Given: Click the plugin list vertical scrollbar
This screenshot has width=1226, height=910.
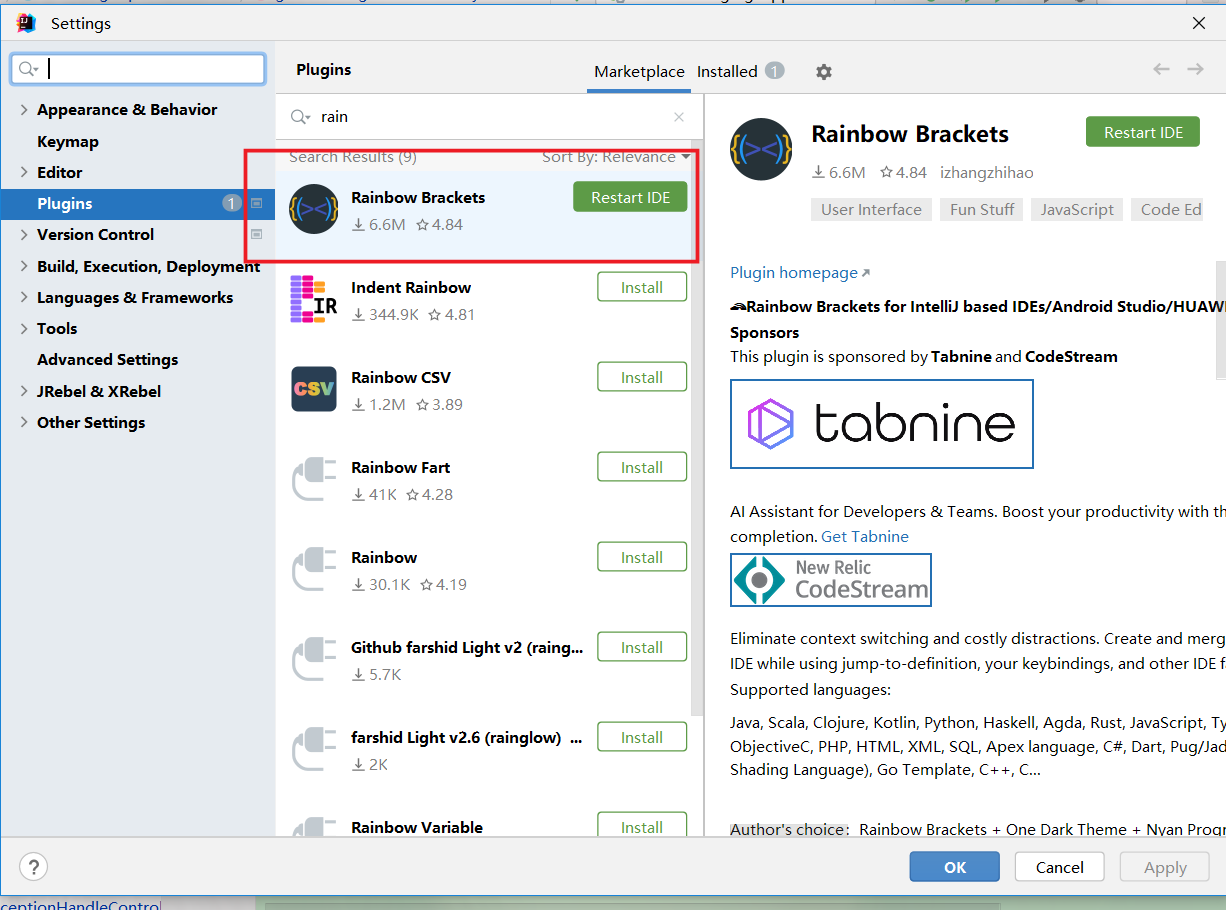Looking at the screenshot, I should click(697, 430).
